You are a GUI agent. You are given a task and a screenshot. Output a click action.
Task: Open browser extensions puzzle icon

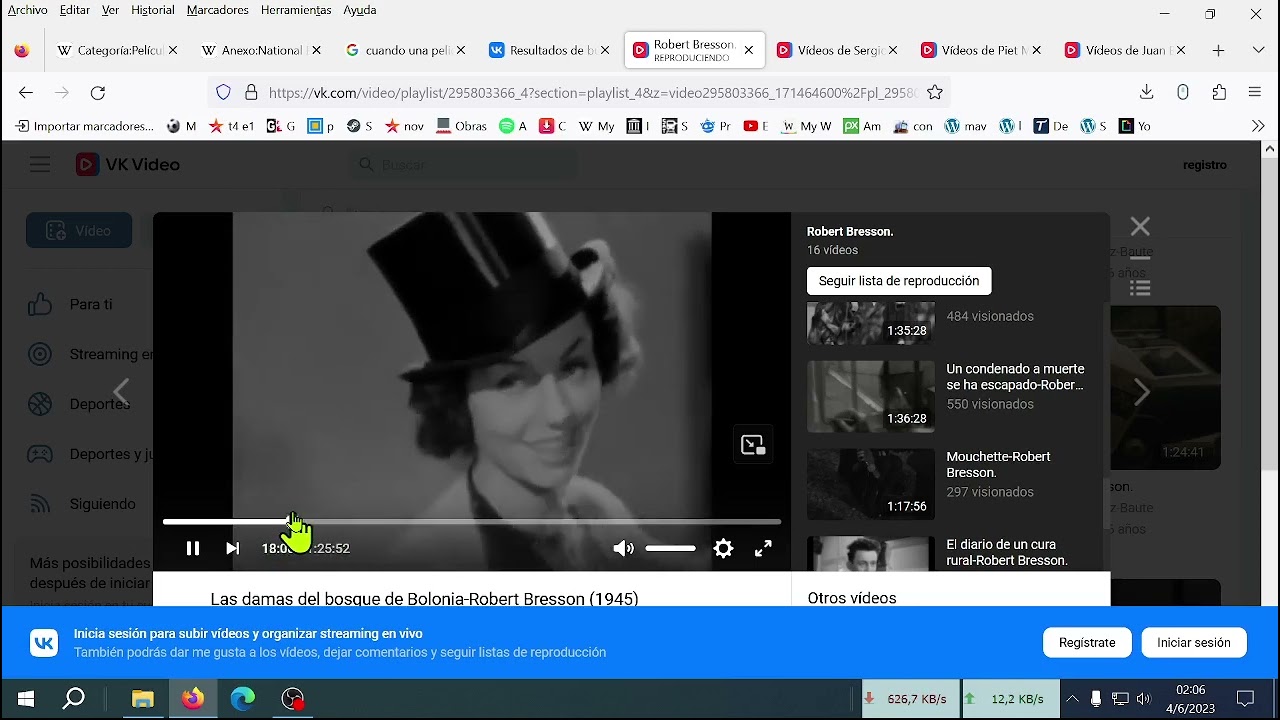tap(1219, 92)
